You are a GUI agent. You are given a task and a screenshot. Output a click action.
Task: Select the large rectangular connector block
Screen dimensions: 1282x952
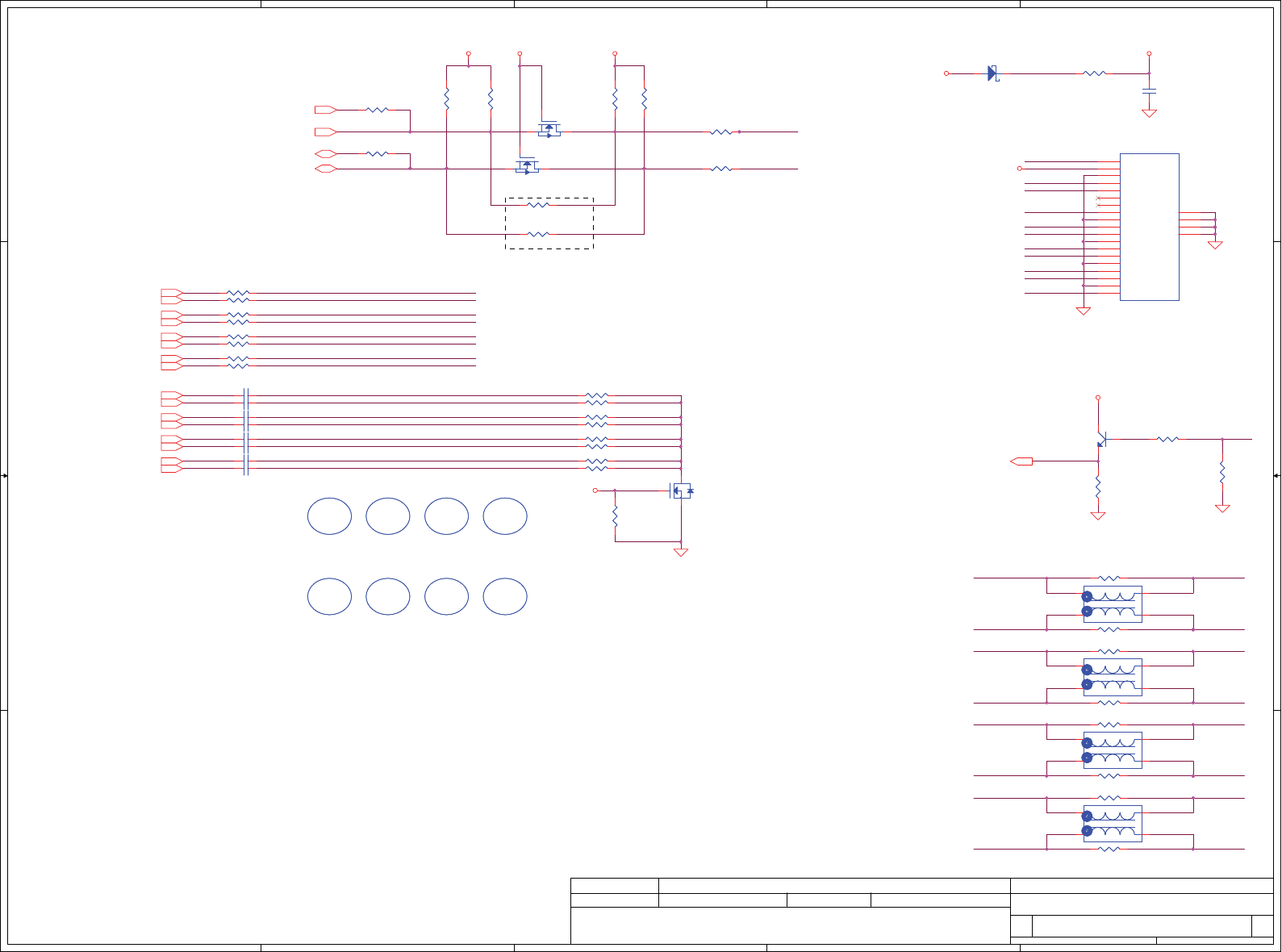coord(1150,227)
